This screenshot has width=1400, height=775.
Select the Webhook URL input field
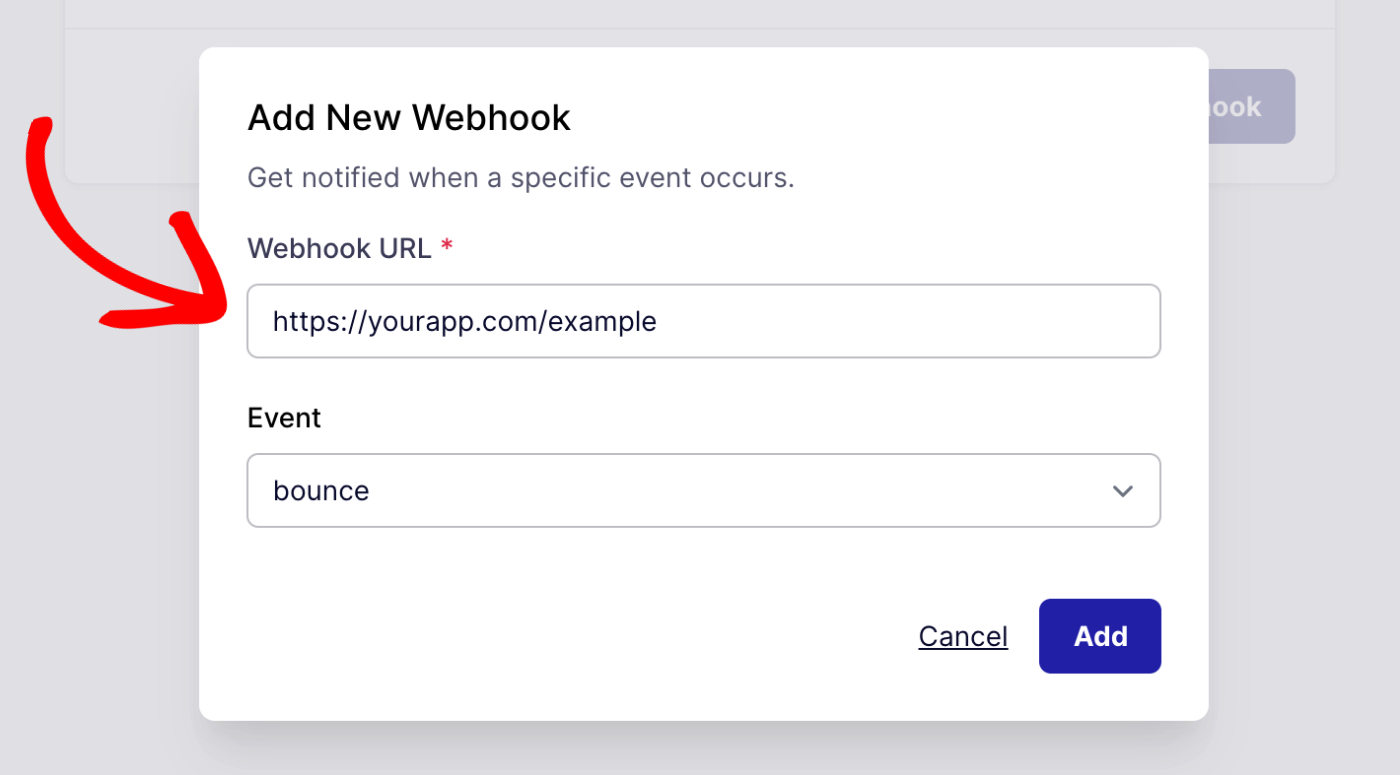(x=703, y=321)
